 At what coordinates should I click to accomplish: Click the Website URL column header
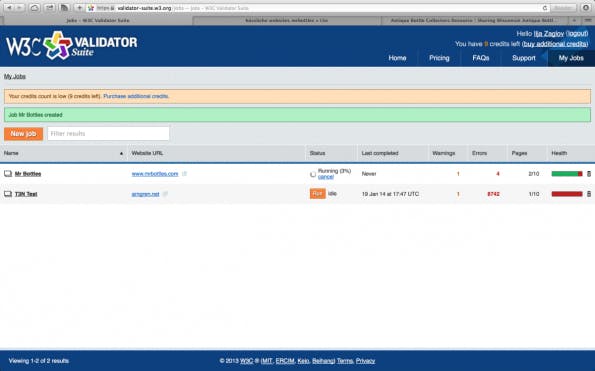tap(147, 153)
